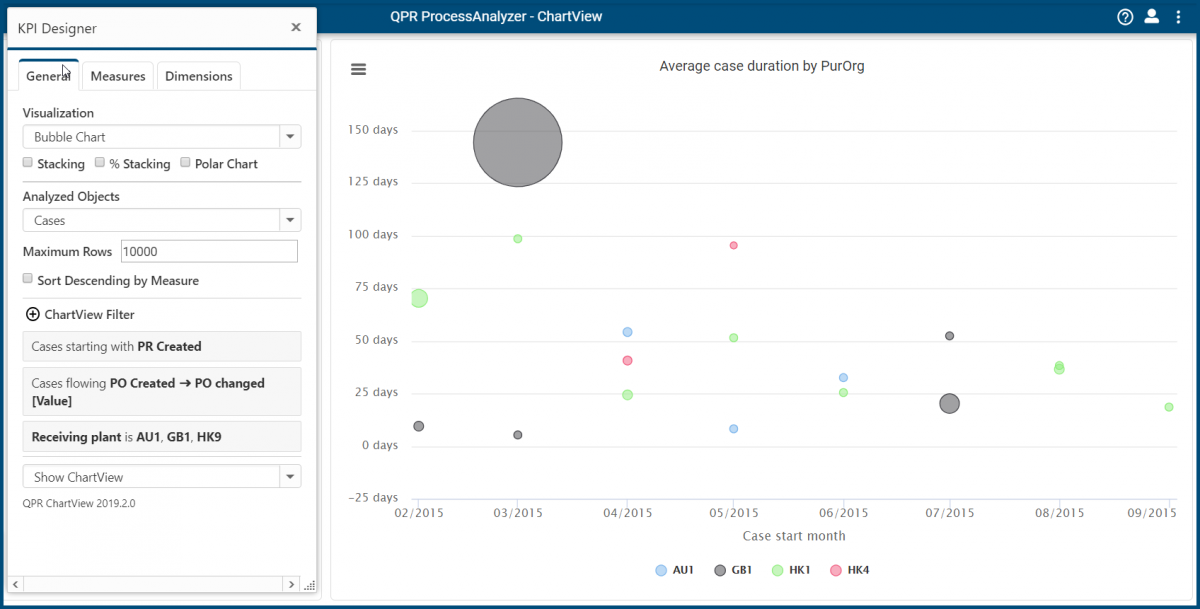The width and height of the screenshot is (1200, 609).
Task: Open the Bubble Chart visualization dropdown
Action: 162,137
